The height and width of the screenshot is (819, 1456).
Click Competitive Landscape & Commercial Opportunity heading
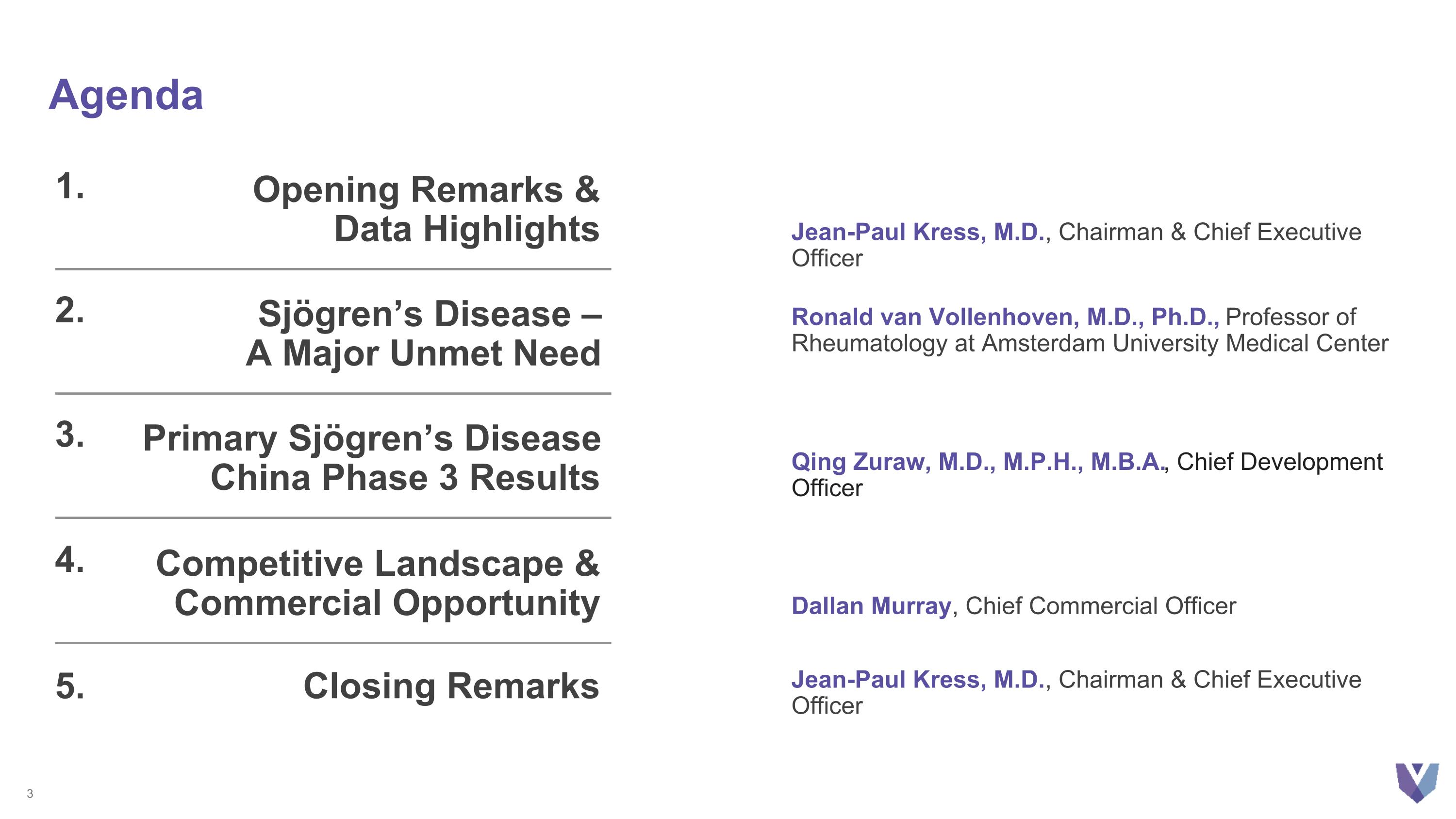378,583
